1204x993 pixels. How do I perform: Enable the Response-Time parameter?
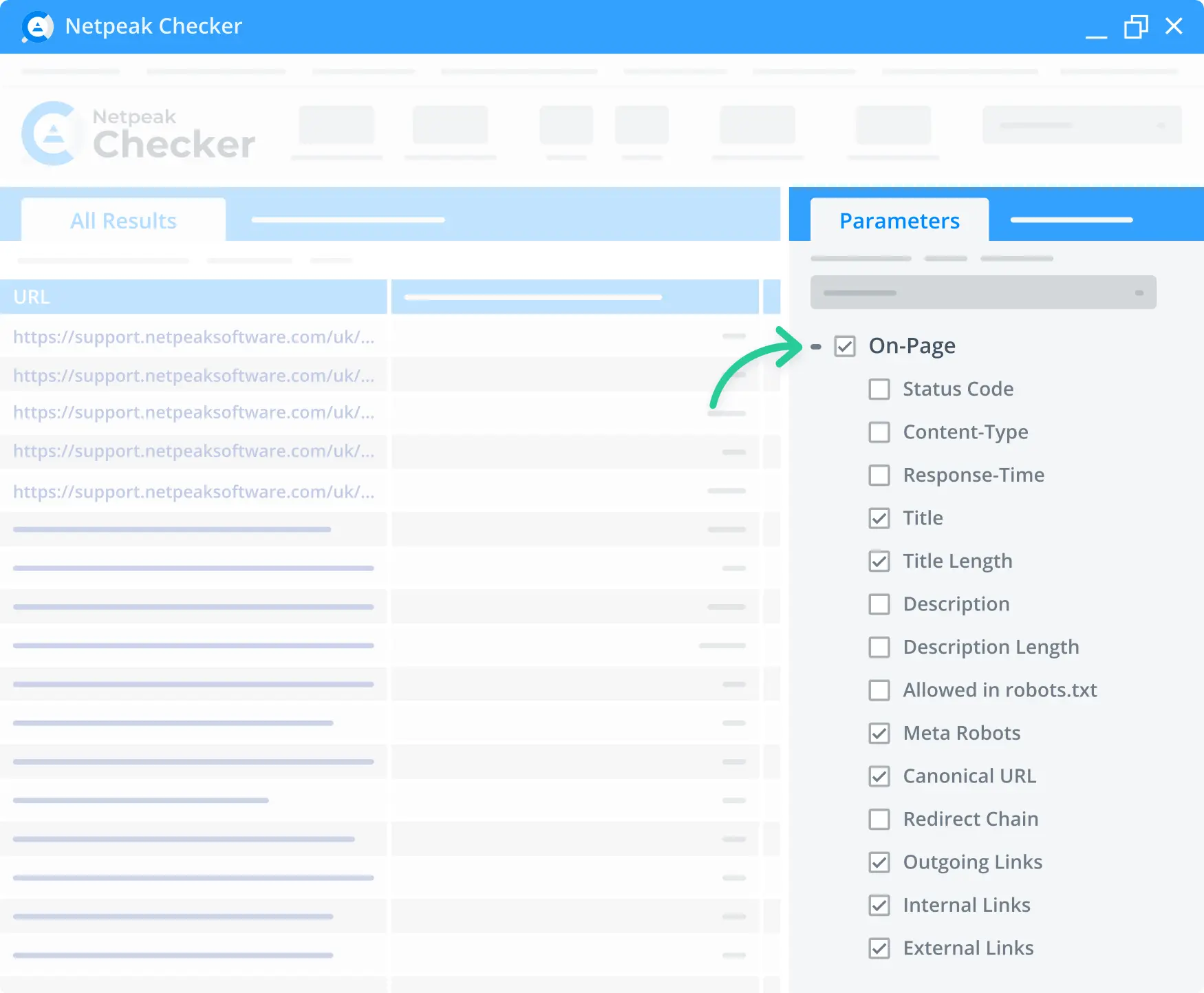coord(879,475)
